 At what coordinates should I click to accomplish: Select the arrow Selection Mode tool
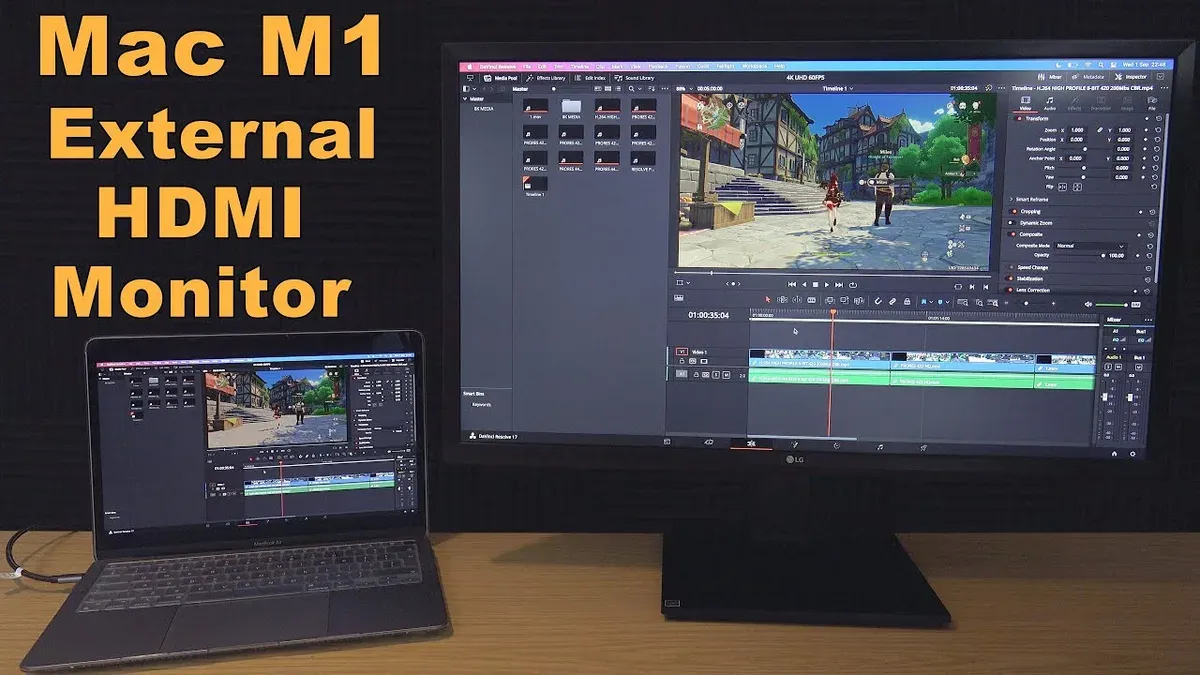click(x=768, y=300)
